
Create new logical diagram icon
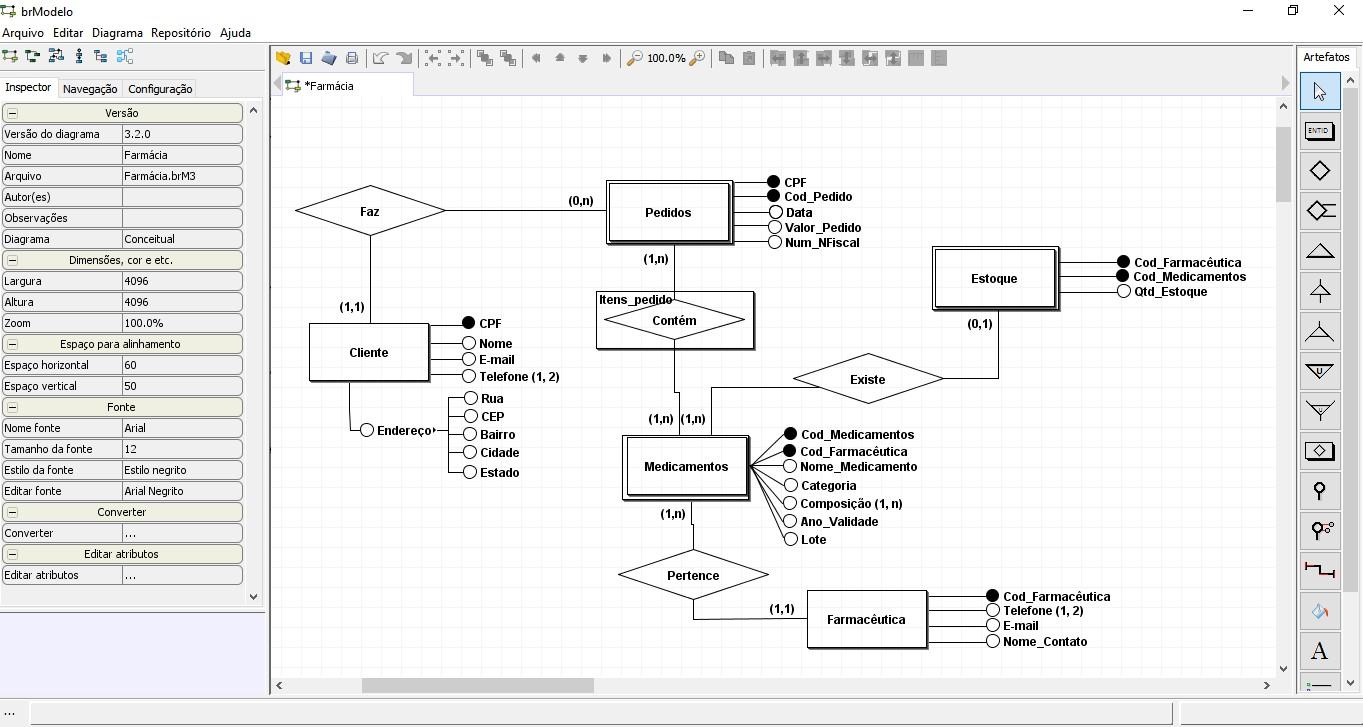click(x=33, y=57)
